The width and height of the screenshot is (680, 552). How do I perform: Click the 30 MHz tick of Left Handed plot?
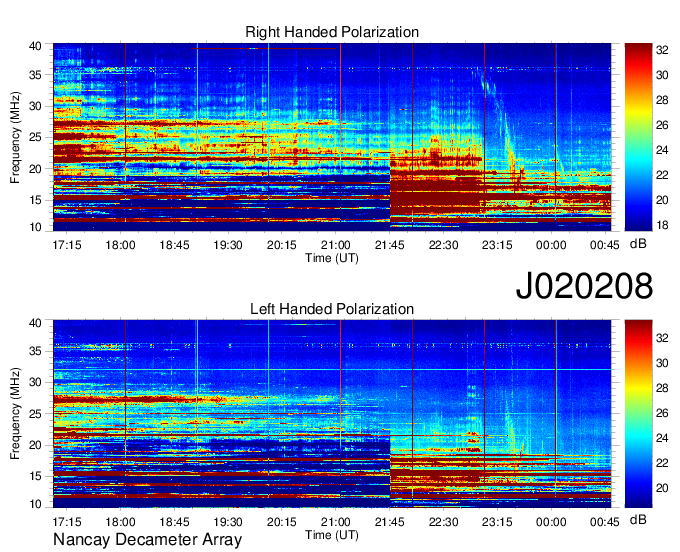pos(35,383)
